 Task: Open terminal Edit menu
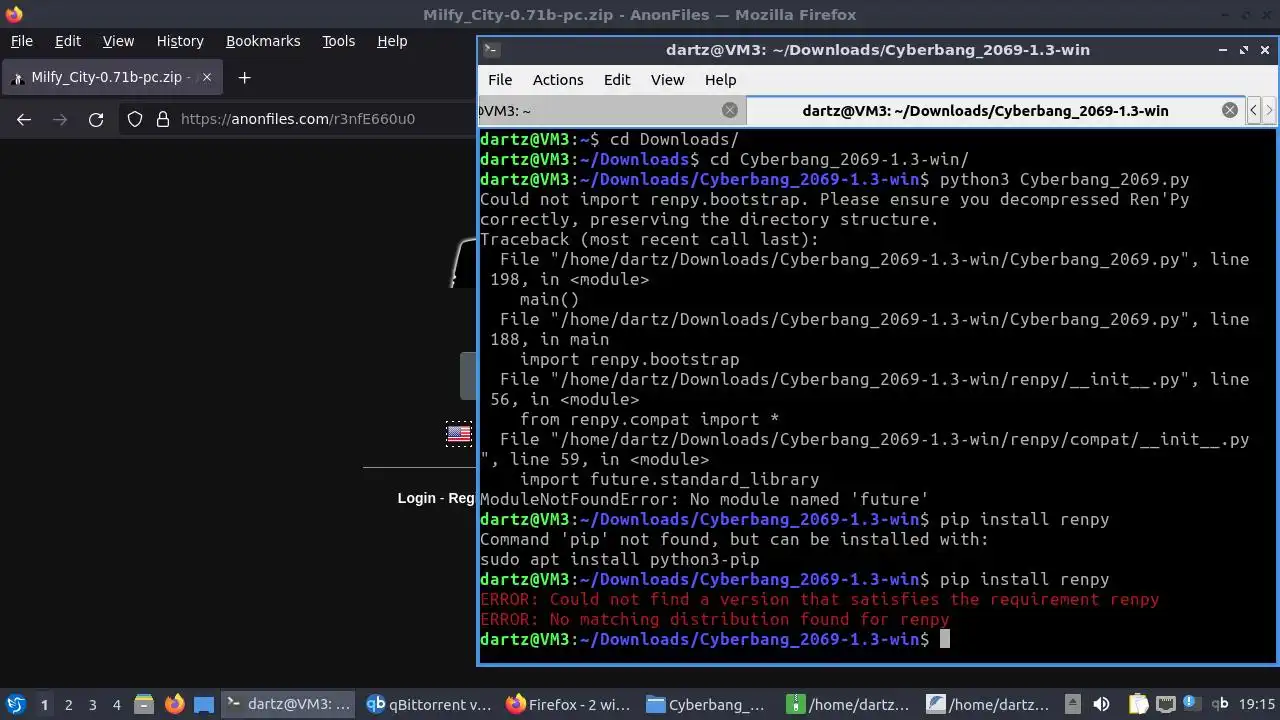click(x=617, y=80)
